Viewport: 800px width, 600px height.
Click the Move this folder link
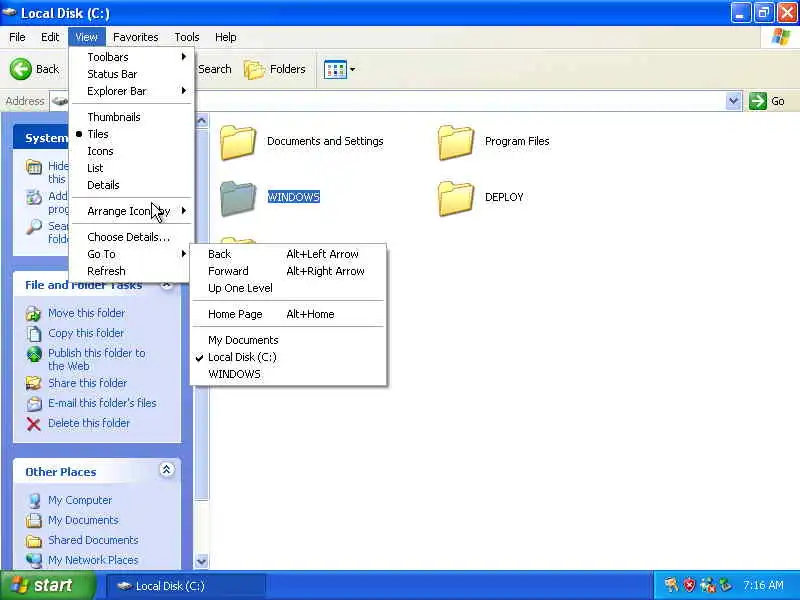point(86,313)
